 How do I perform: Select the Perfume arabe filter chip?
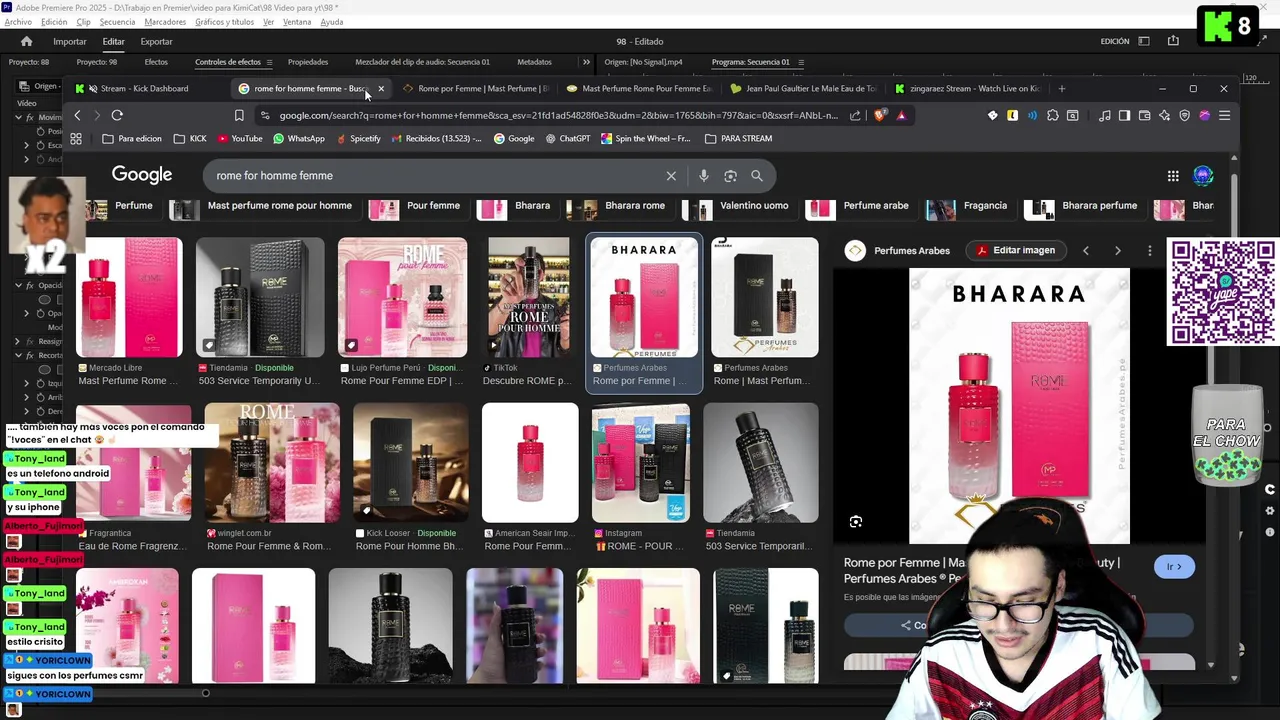click(x=863, y=206)
